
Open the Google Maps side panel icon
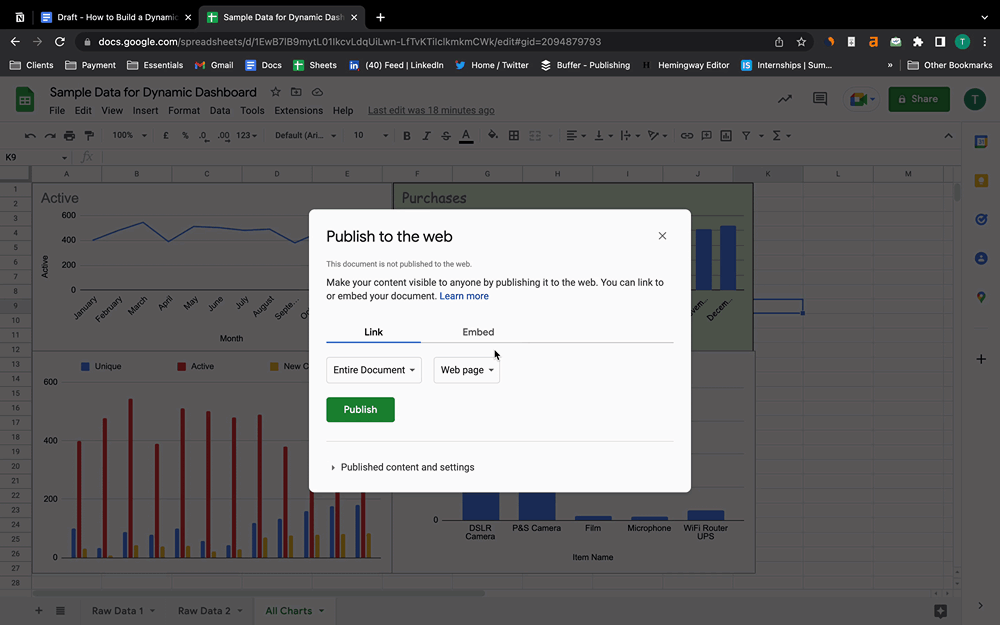(981, 297)
